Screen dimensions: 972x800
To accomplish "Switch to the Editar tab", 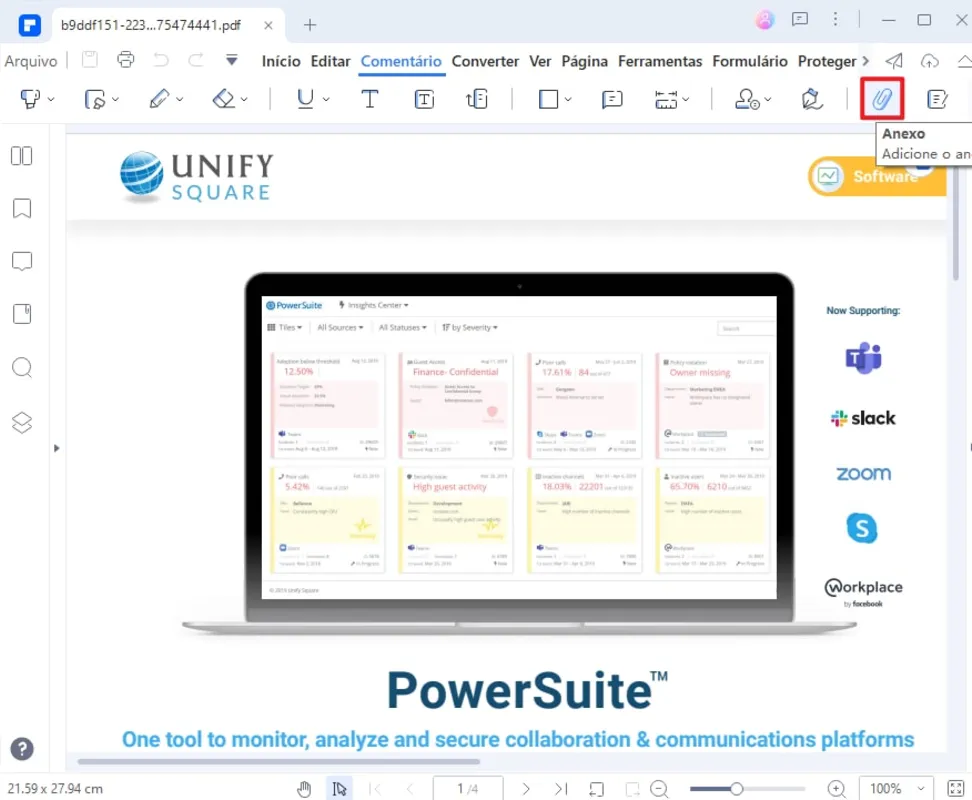I will (x=330, y=61).
